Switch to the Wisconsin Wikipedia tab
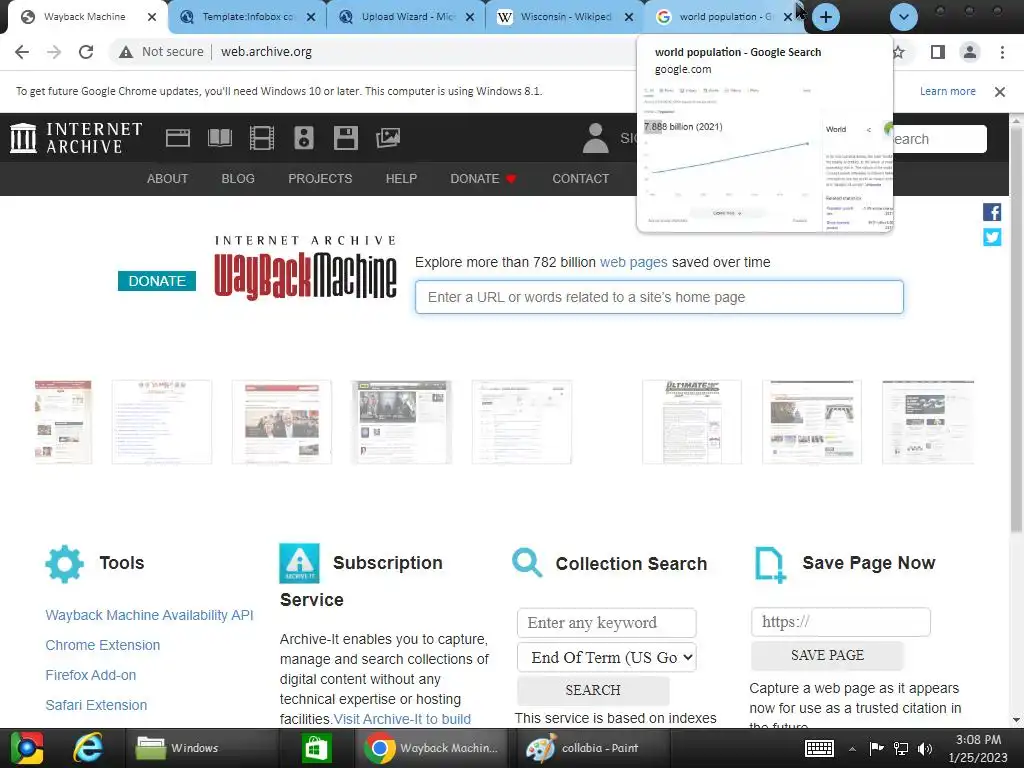Viewport: 1024px width, 768px height. [x=566, y=17]
